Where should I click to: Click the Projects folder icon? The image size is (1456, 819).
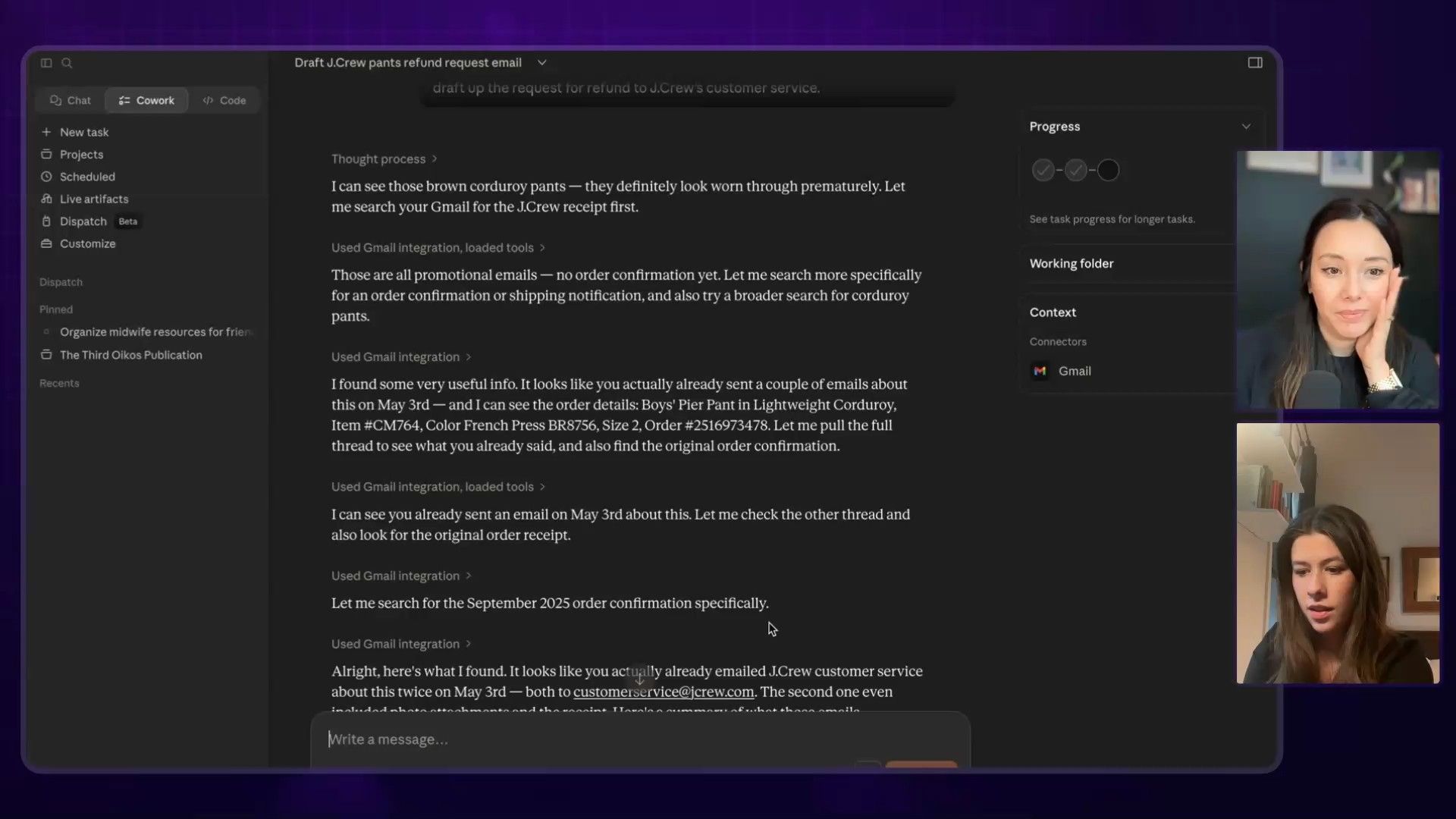46,154
